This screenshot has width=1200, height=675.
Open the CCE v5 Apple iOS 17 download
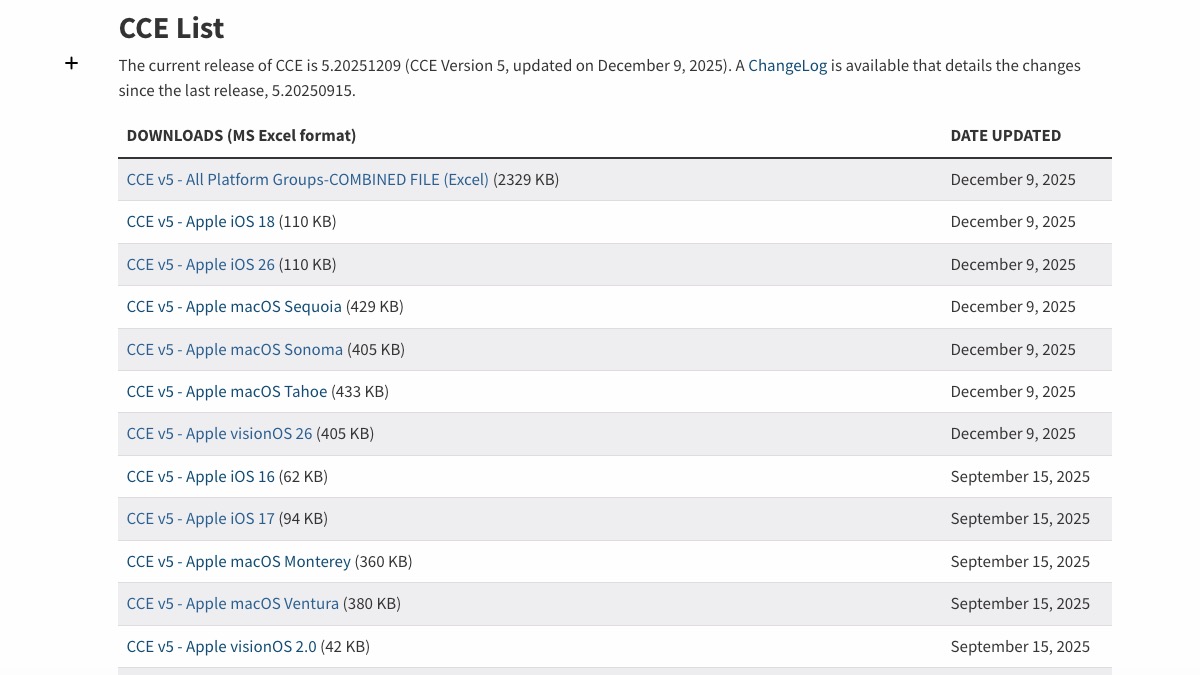coord(200,519)
